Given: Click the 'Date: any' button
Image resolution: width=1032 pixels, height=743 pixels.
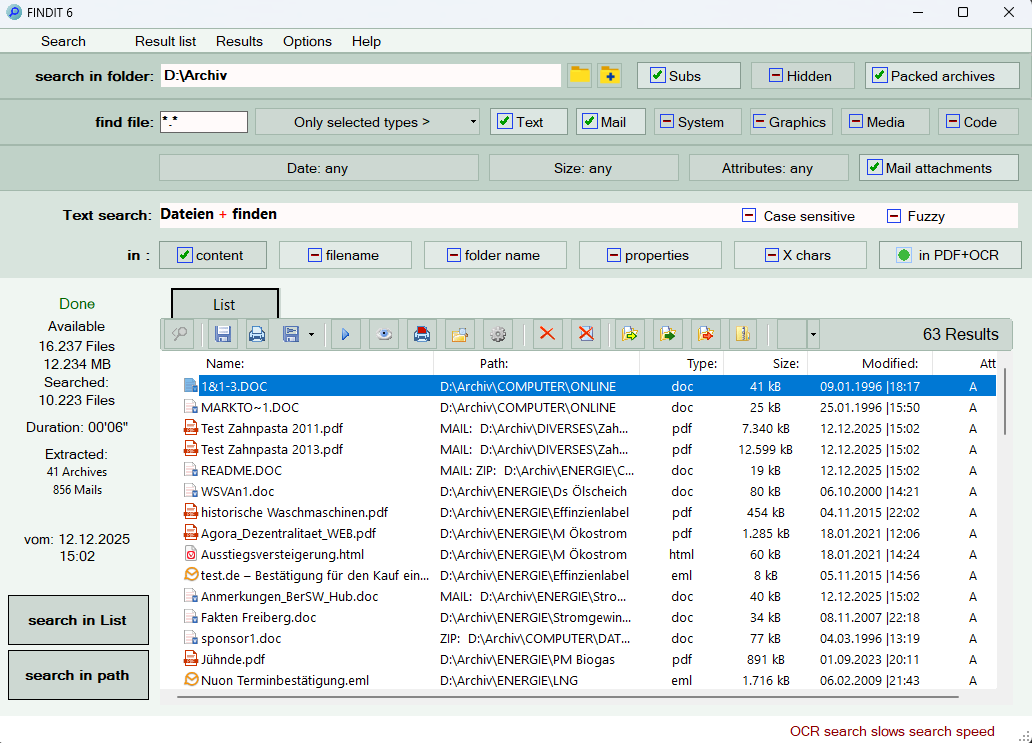Looking at the screenshot, I should 317,168.
